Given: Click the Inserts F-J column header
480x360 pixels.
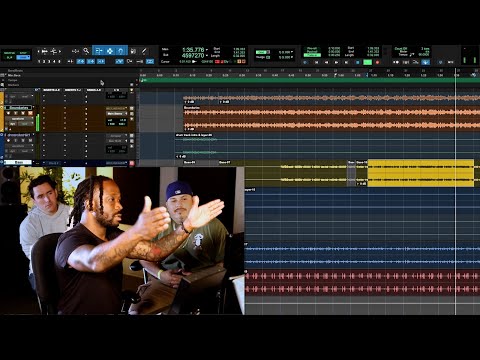Looking at the screenshot, I should click(73, 90).
